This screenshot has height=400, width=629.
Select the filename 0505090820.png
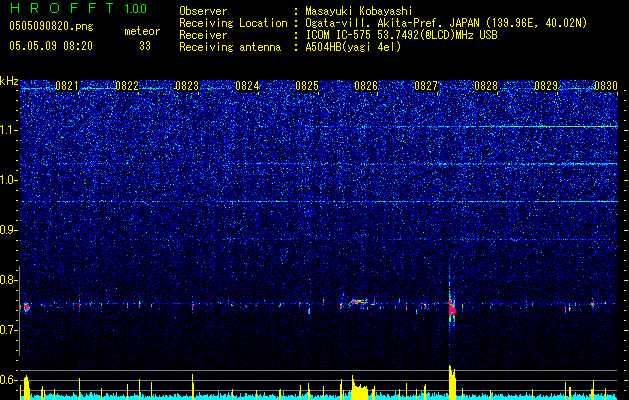(x=51, y=26)
